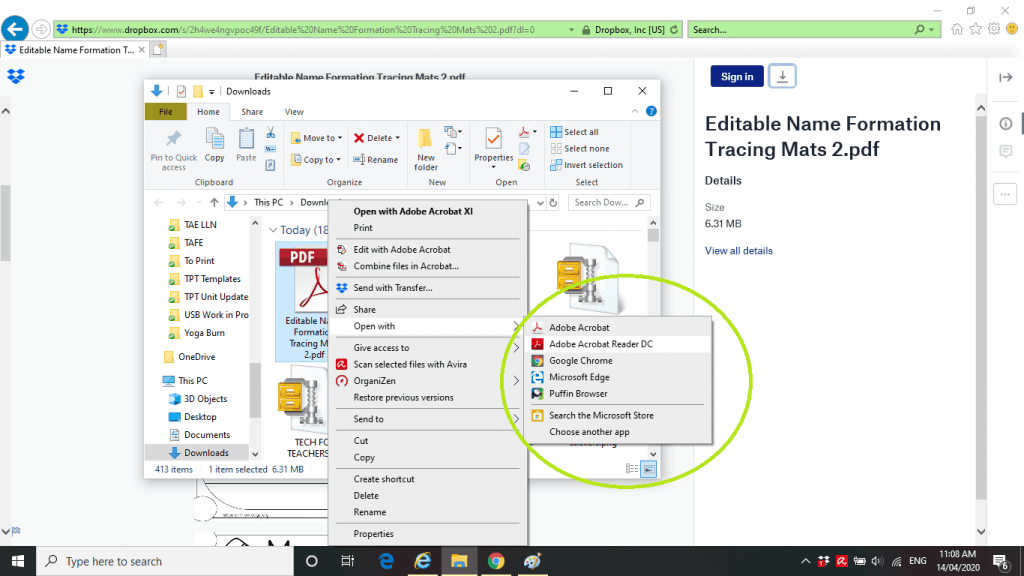
Task: Open Internet Explorer from taskbar
Action: [x=423, y=561]
